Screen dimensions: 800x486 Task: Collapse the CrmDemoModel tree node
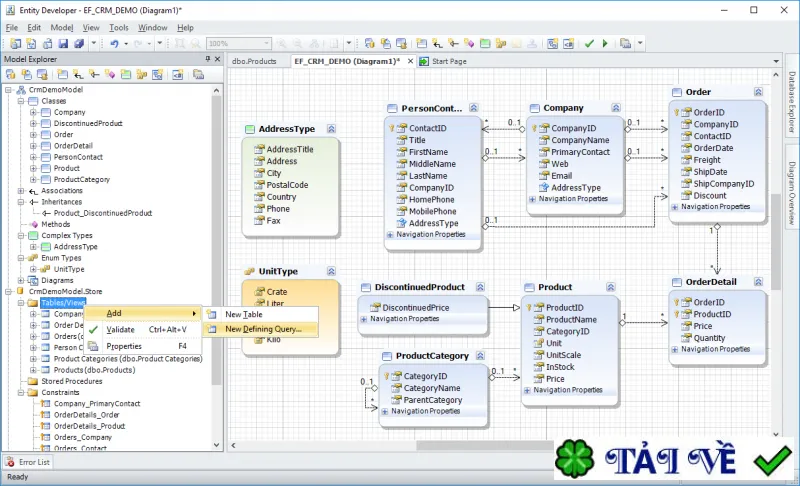(x=9, y=90)
